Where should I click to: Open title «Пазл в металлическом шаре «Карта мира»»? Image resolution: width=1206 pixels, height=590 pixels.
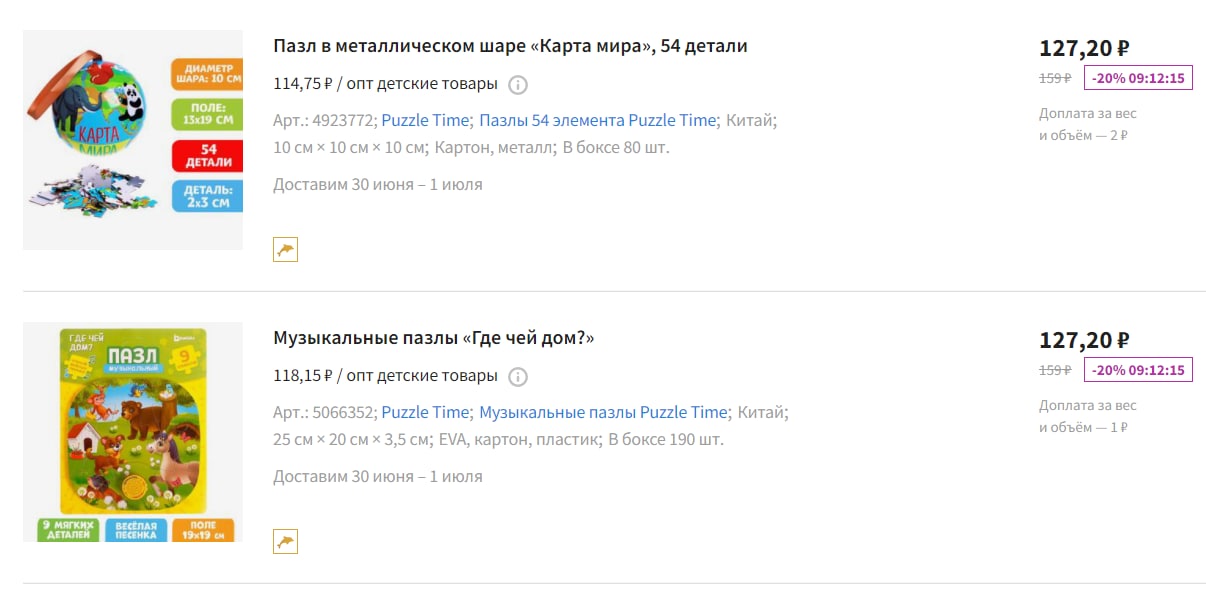(510, 46)
